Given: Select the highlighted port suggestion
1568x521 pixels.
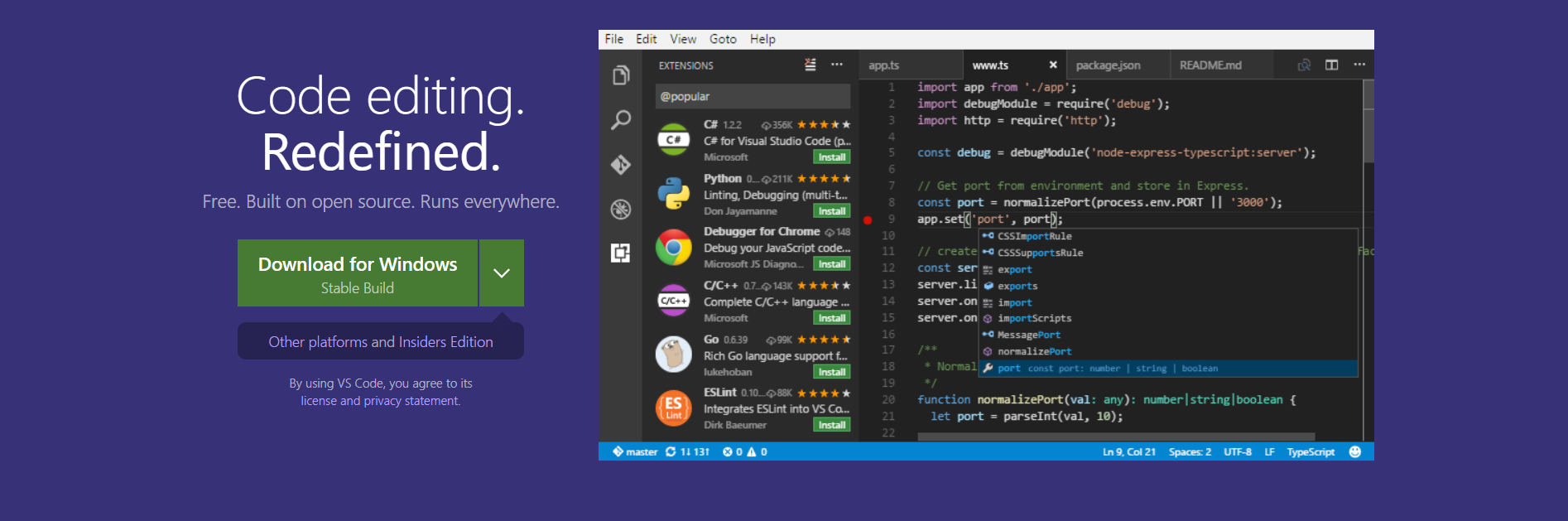Looking at the screenshot, I should pyautogui.click(x=1168, y=368).
